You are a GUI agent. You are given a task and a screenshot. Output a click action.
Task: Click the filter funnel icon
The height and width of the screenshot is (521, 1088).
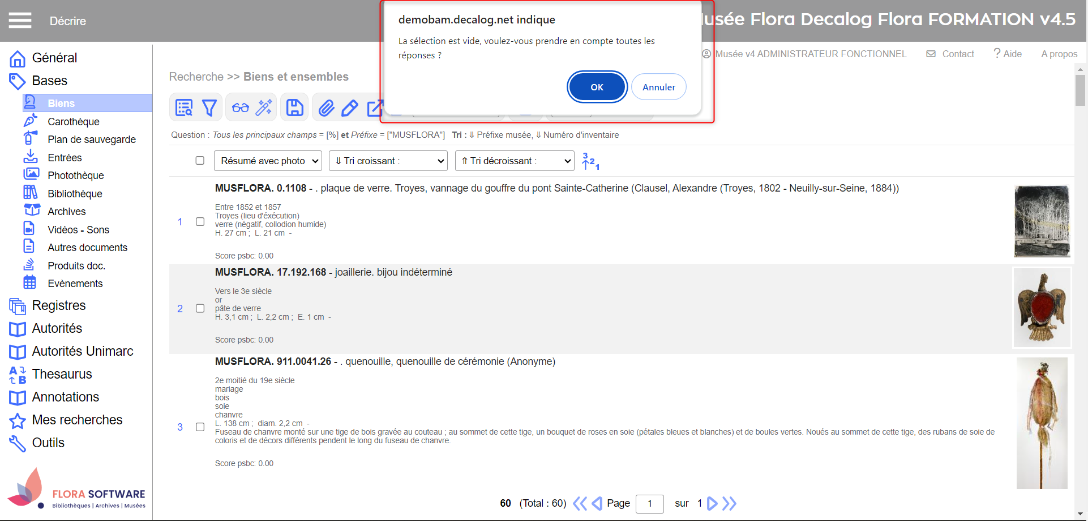pyautogui.click(x=210, y=108)
